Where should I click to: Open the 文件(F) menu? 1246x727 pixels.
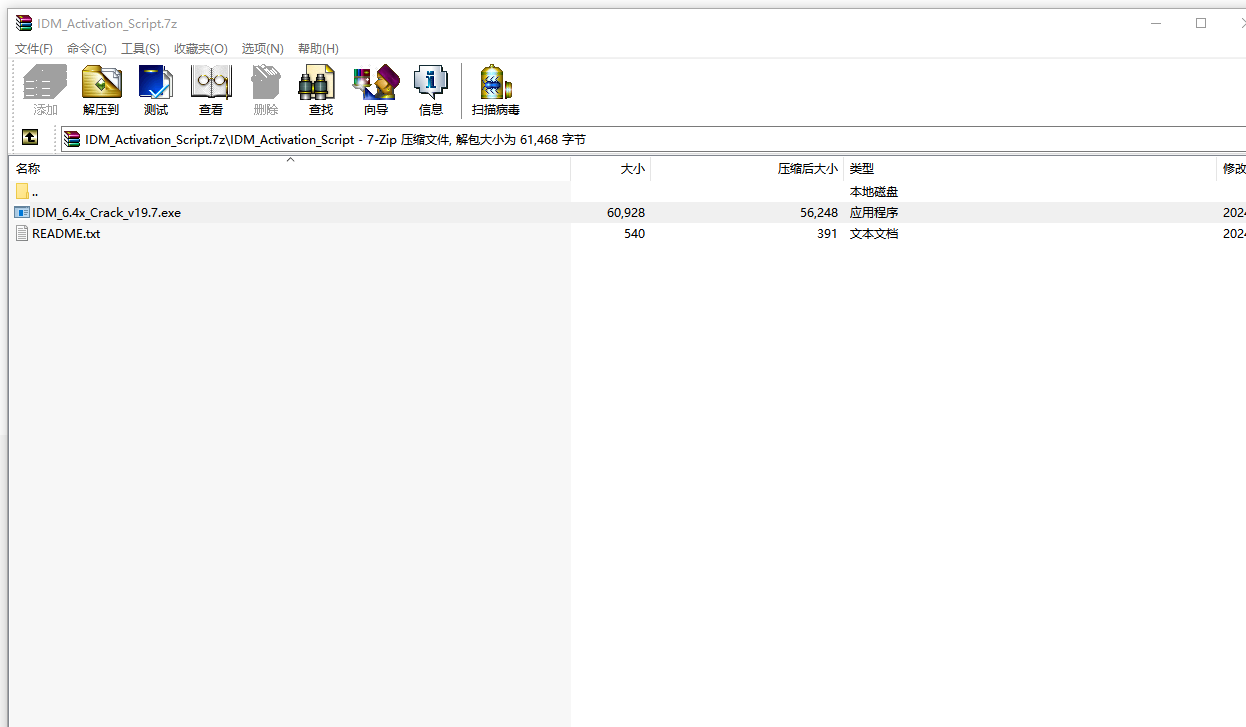(34, 48)
